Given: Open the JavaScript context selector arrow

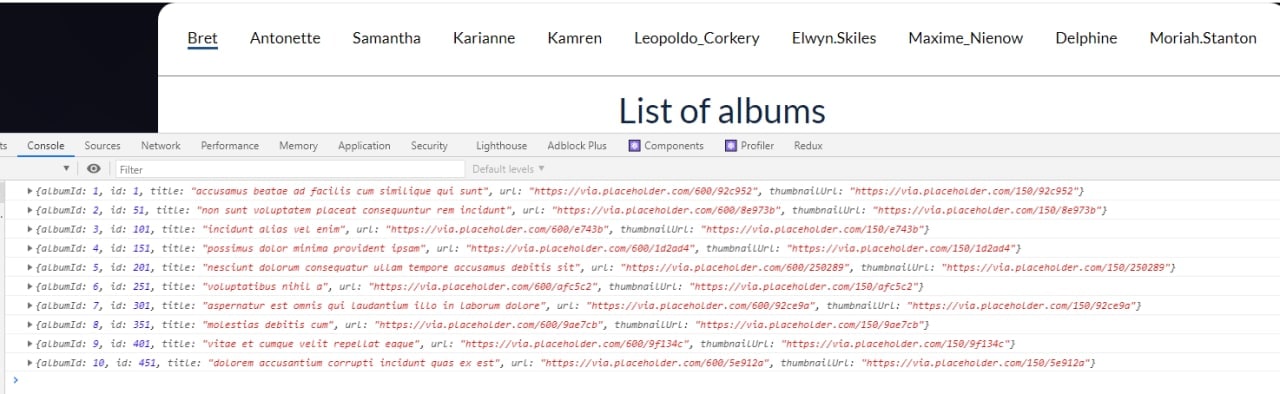Looking at the screenshot, I should 67,169.
